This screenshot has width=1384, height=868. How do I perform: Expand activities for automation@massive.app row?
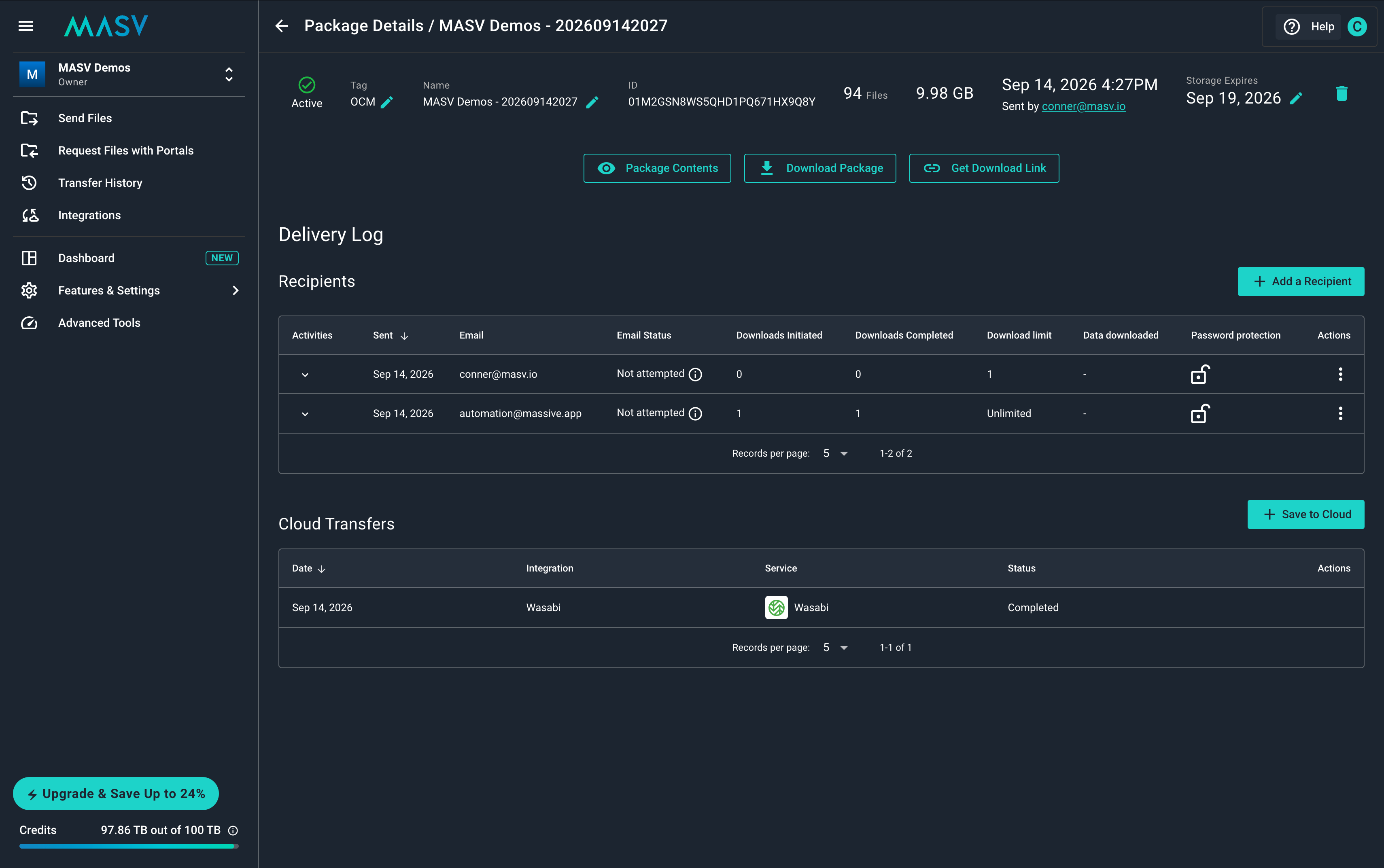click(305, 414)
